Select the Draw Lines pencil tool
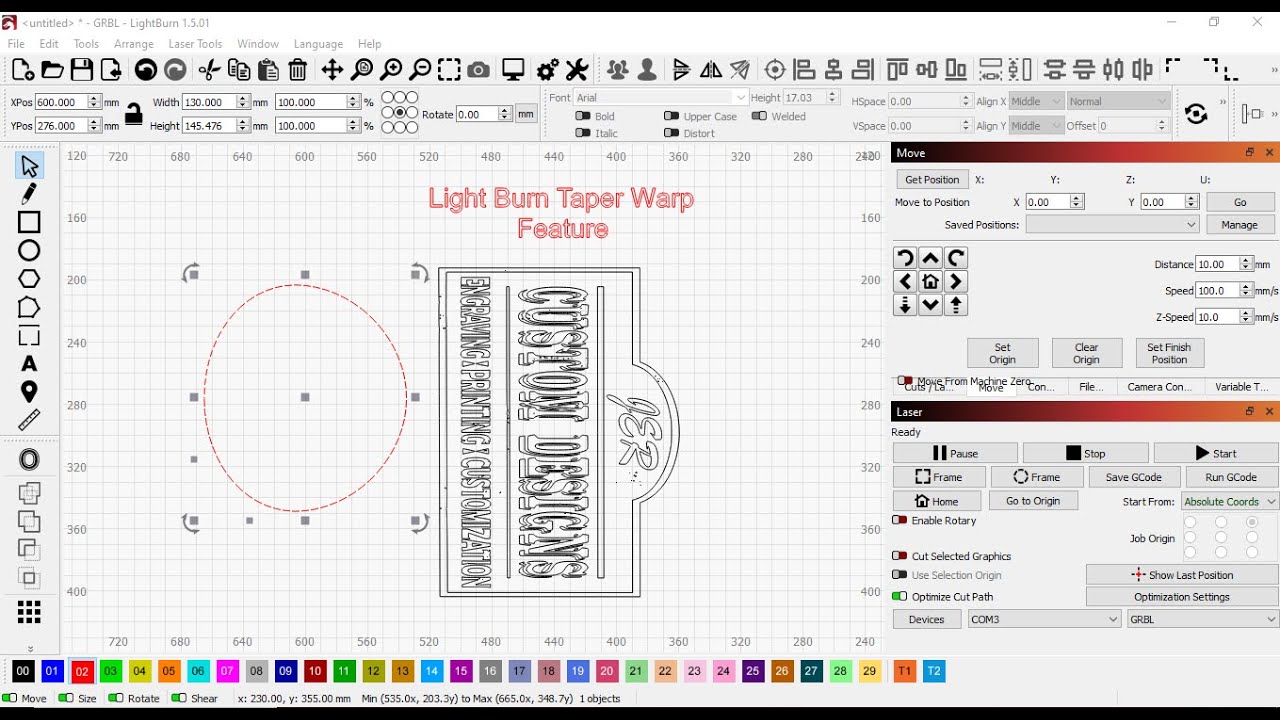Image resolution: width=1280 pixels, height=720 pixels. tap(29, 194)
